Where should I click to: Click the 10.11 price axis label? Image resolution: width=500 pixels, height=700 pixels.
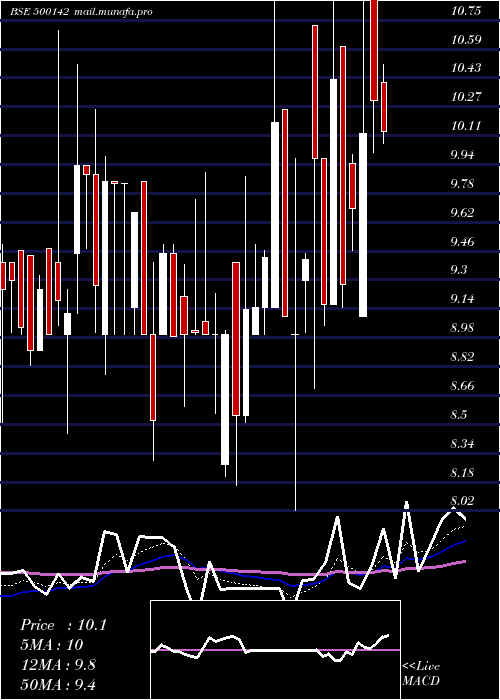(x=466, y=126)
